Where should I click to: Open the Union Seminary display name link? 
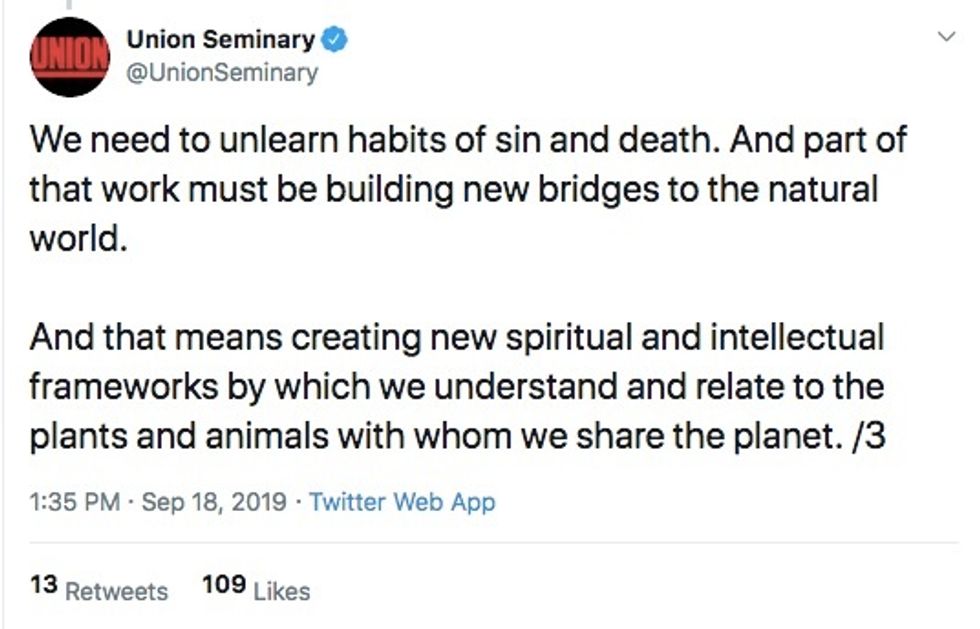220,41
